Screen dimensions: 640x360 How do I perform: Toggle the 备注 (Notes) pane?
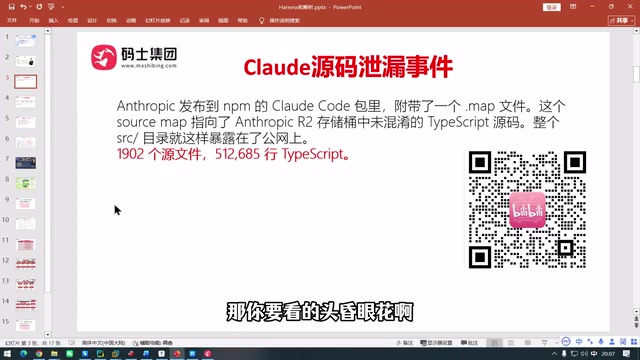pyautogui.click(x=404, y=343)
